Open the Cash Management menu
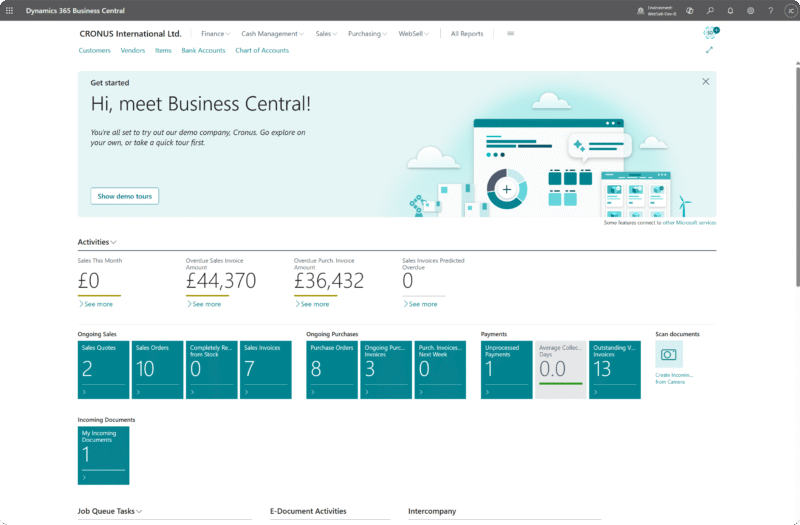Viewport: 800px width, 525px height. (x=272, y=34)
